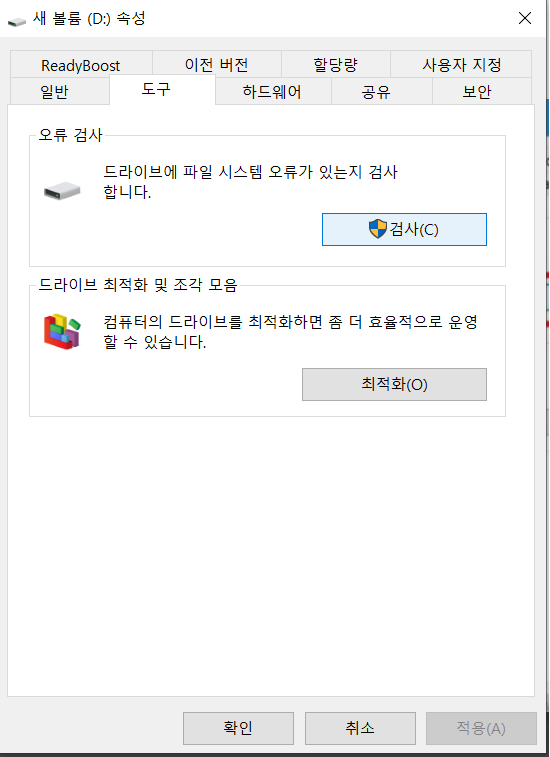Click the 새 볼륨 (D:) 속성 title text
This screenshot has height=757, width=550.
tap(89, 19)
